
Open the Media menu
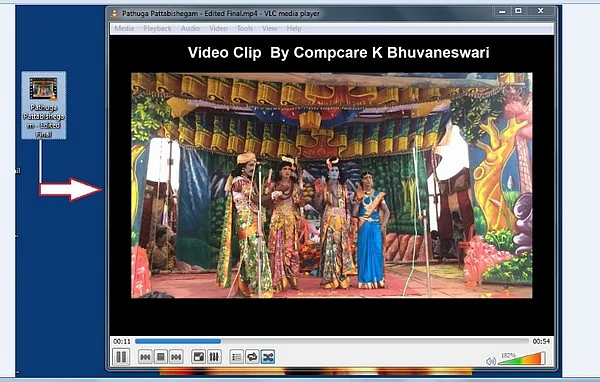pyautogui.click(x=124, y=28)
